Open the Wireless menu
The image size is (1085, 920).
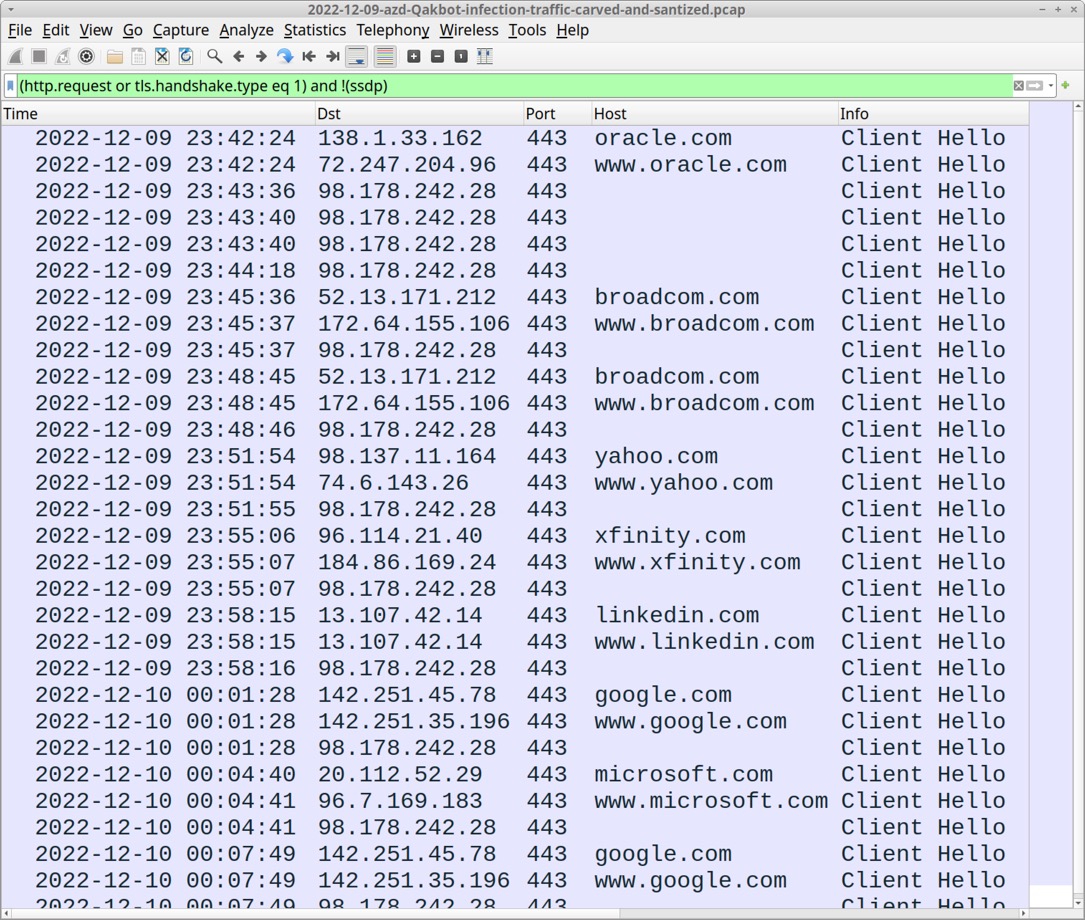(468, 30)
